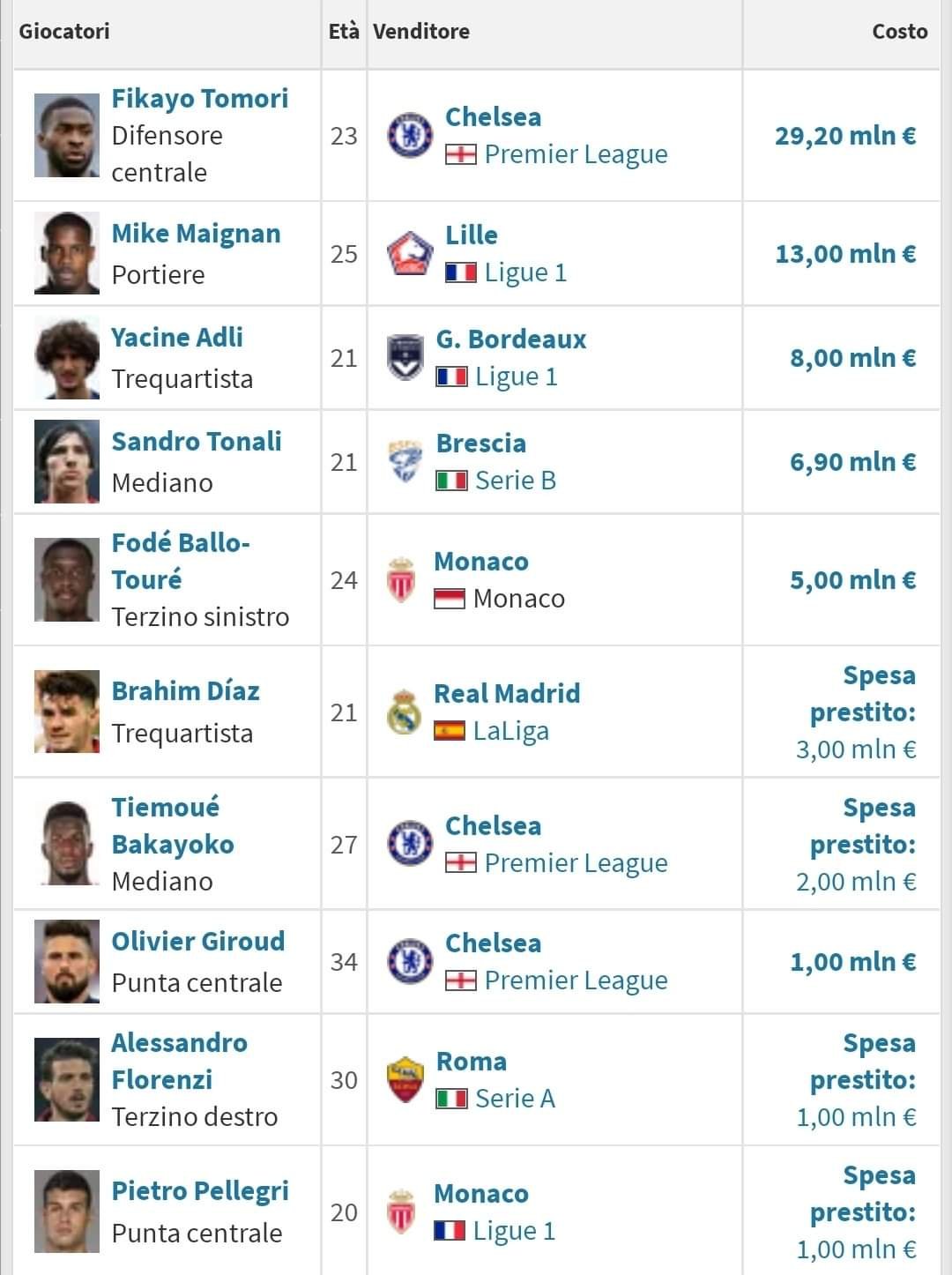Click the Real Madrid crest
Viewport: 952px width, 1275px height.
coord(405,712)
